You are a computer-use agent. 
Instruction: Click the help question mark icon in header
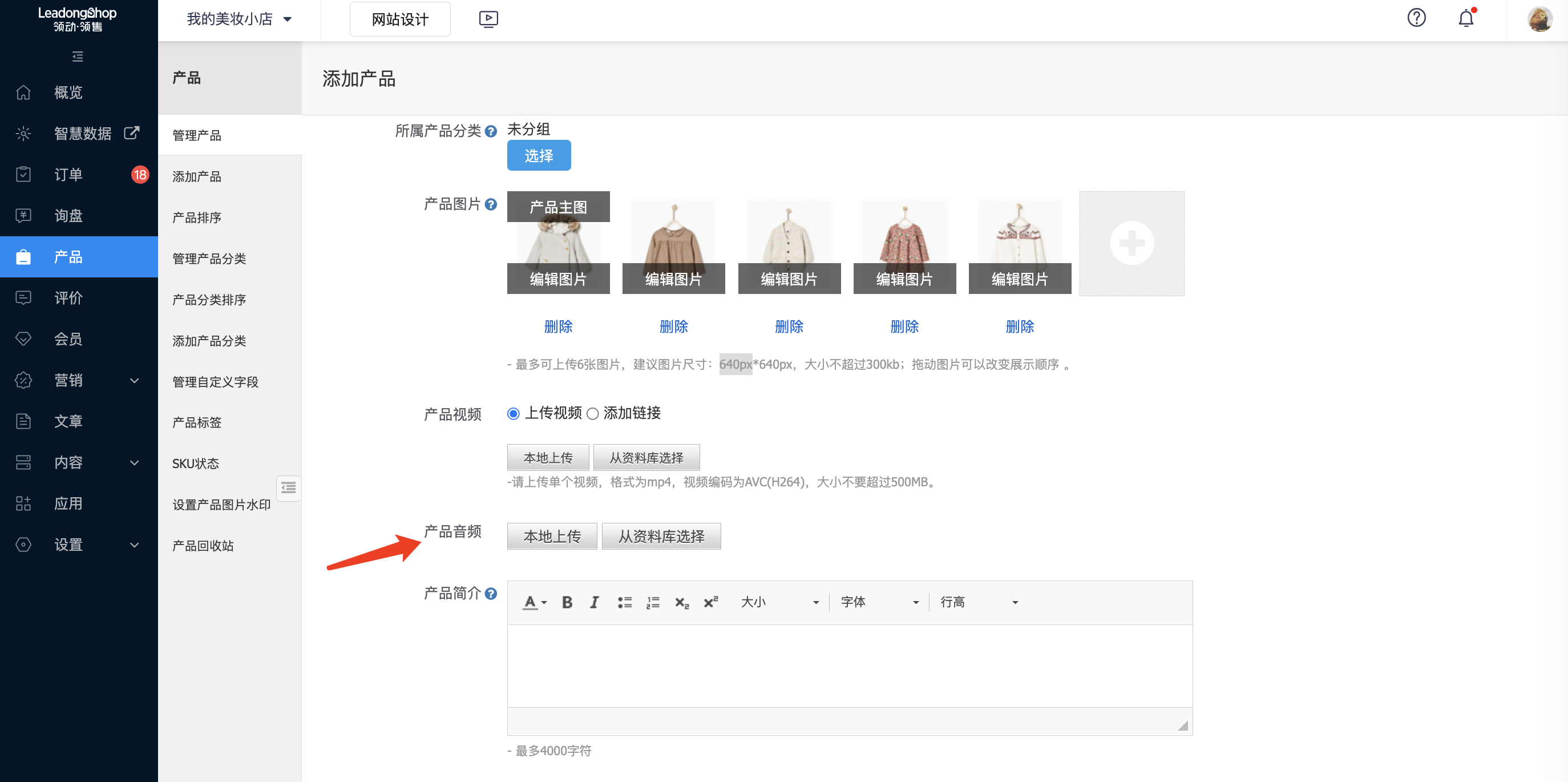coord(1416,18)
